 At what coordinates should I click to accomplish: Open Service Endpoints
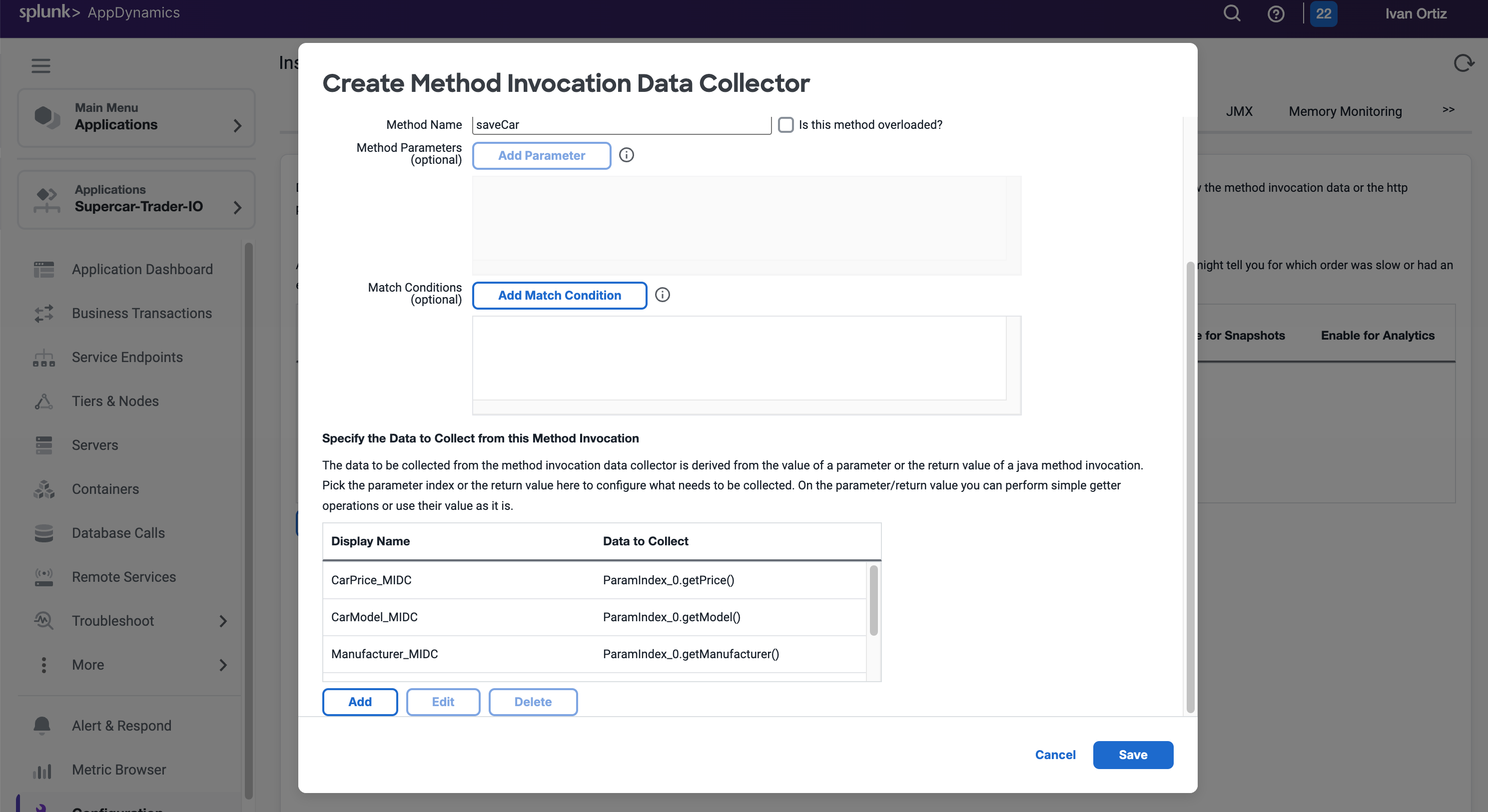pyautogui.click(x=126, y=357)
